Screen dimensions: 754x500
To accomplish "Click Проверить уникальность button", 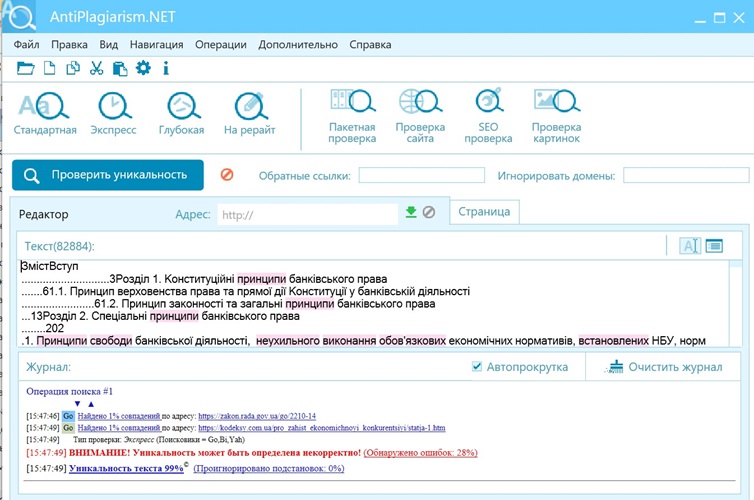I will [x=108, y=175].
